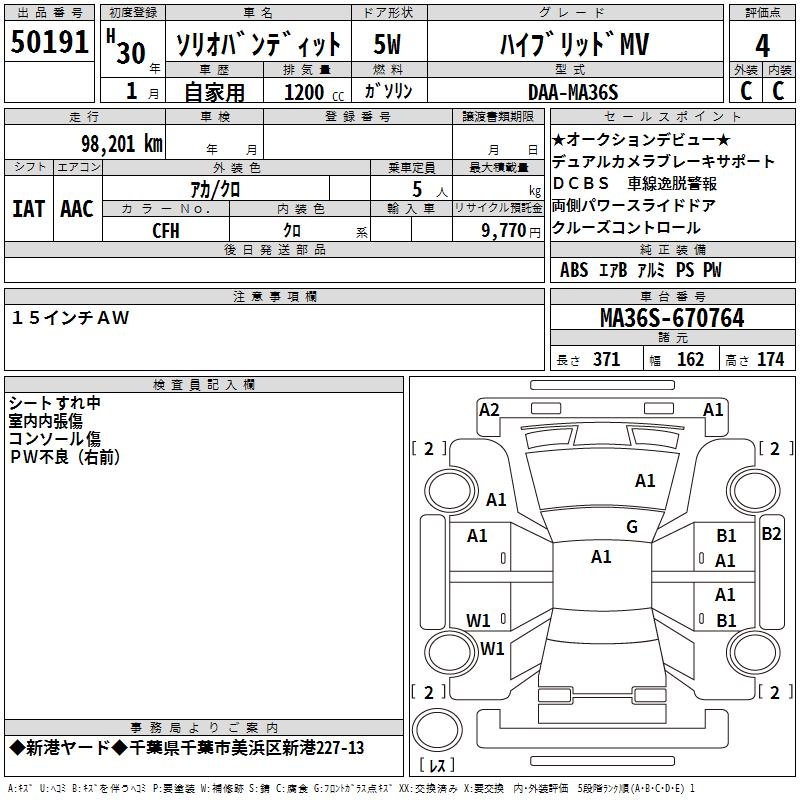Click the grade ハイブリッドMV

[x=571, y=44]
